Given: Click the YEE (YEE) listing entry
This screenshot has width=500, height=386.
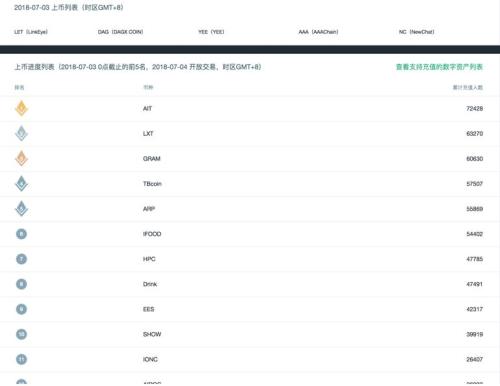Looking at the screenshot, I should [x=211, y=32].
